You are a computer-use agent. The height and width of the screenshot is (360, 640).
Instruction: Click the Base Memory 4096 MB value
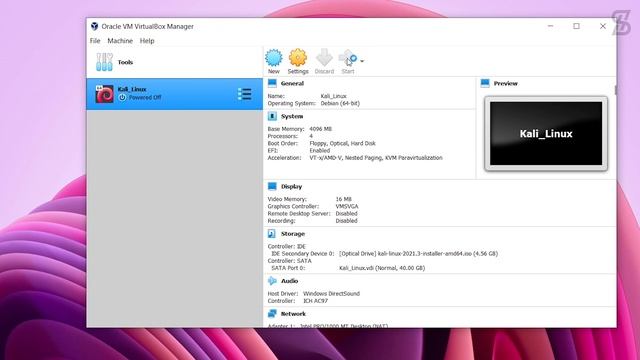[320, 129]
